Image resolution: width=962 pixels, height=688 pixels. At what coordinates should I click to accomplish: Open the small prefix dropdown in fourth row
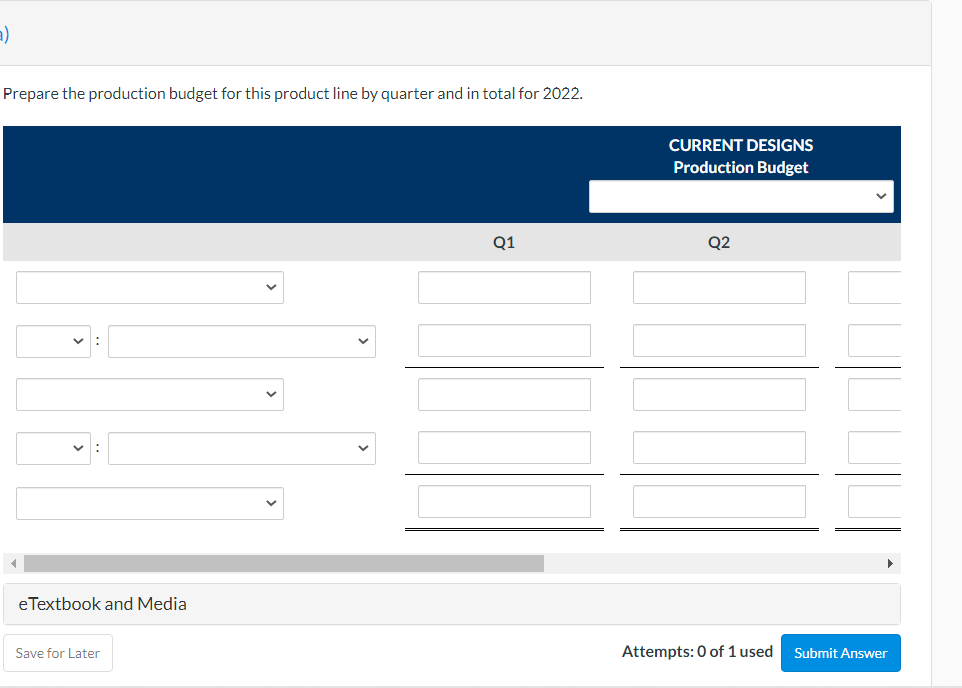coord(53,448)
